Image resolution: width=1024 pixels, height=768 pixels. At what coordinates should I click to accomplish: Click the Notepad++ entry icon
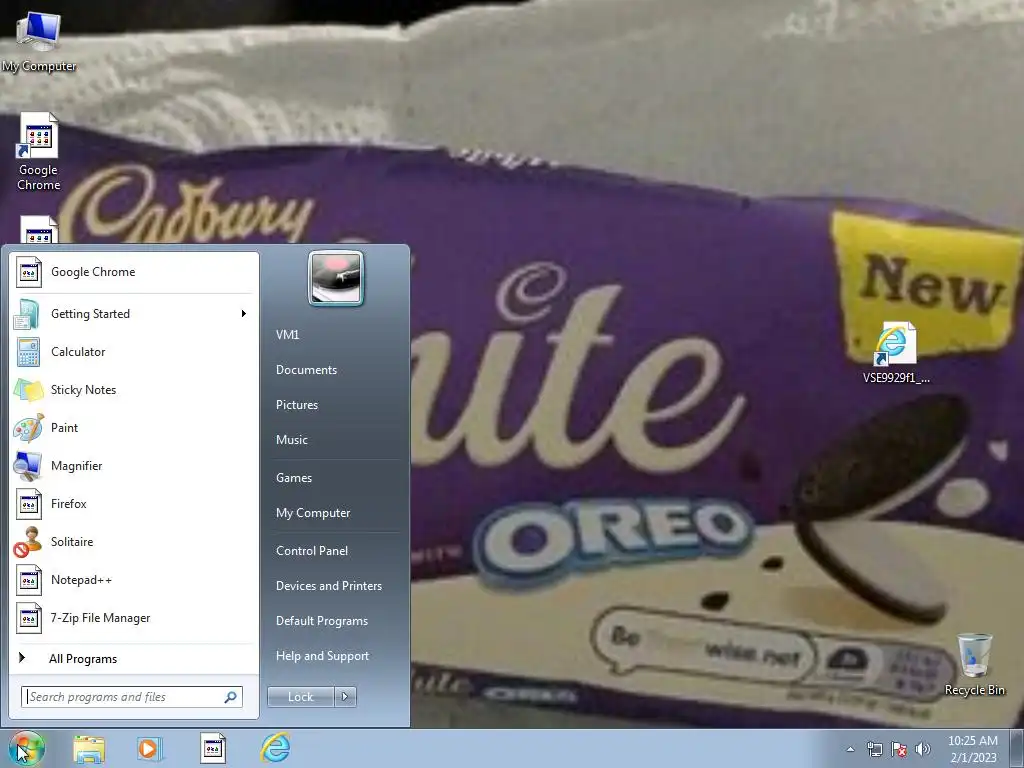coord(29,581)
